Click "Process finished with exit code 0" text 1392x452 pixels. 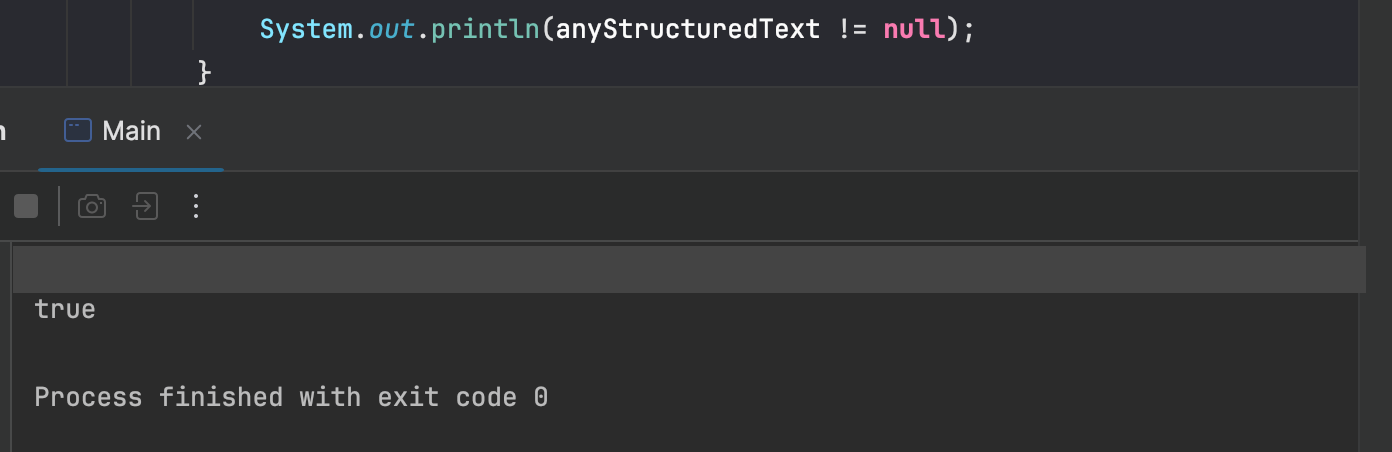[x=291, y=397]
